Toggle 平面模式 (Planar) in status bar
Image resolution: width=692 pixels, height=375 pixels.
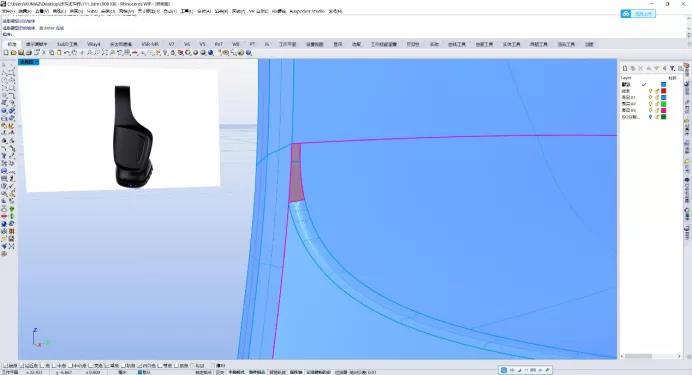[x=236, y=372]
